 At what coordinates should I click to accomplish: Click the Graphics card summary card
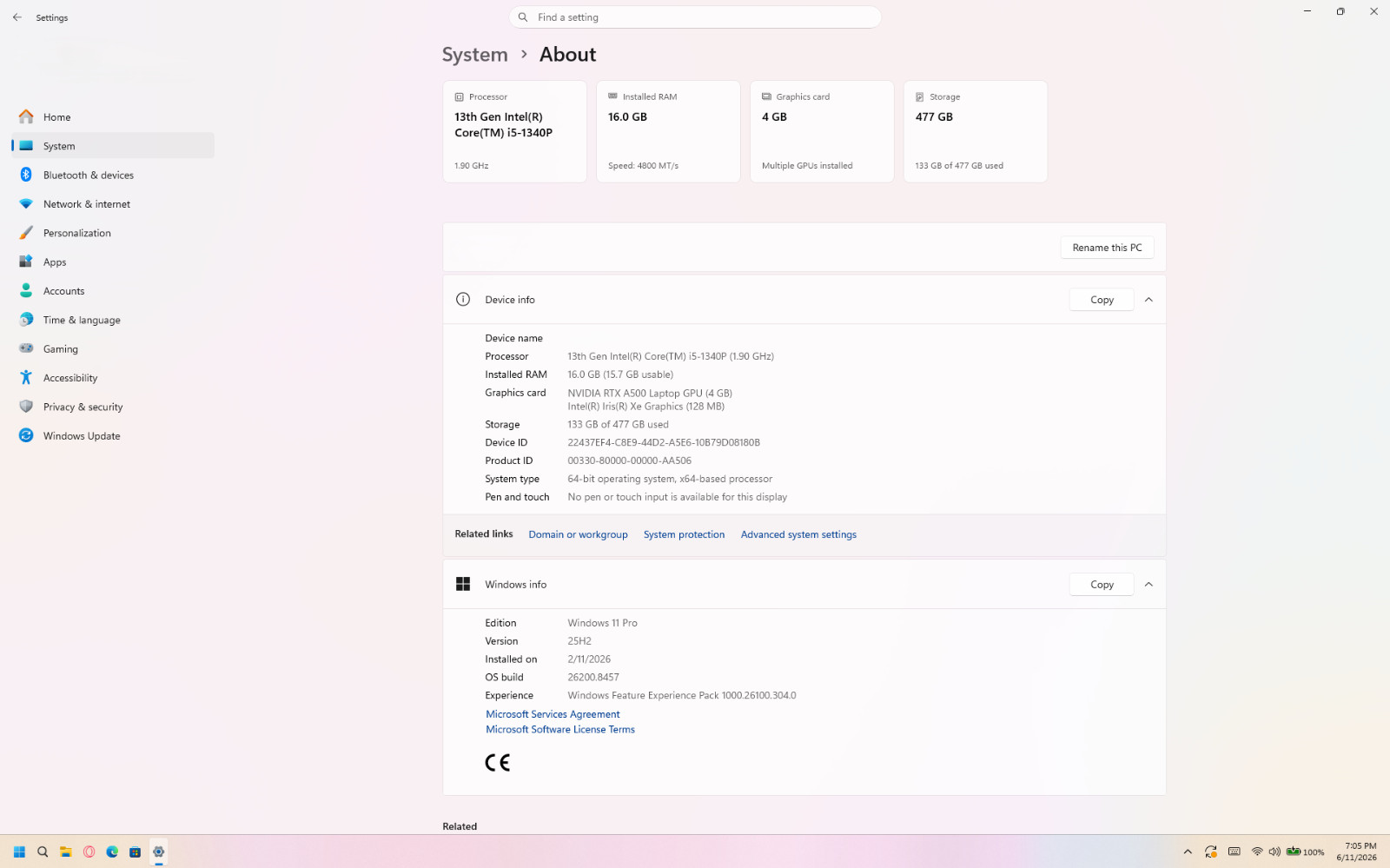(x=822, y=132)
